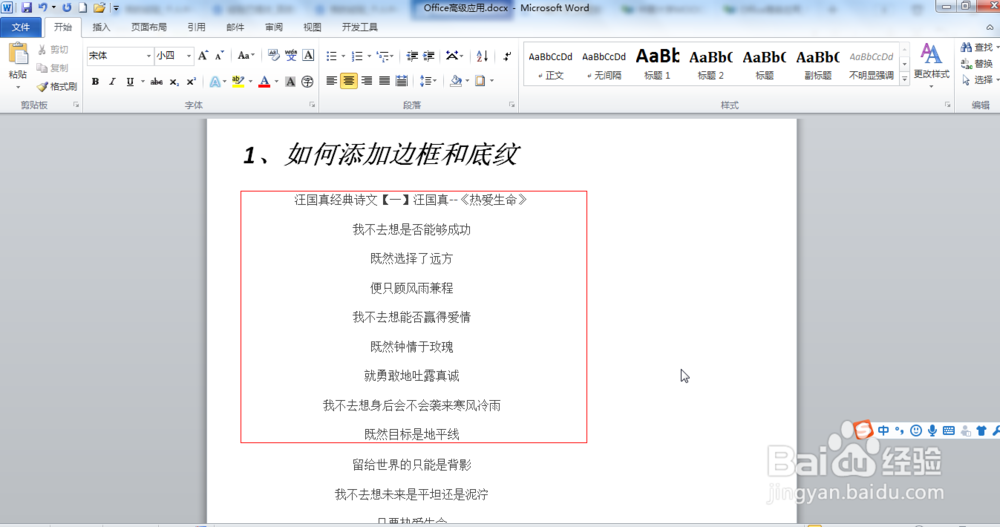The image size is (1000, 527).
Task: Apply subscript formatting
Action: tap(174, 82)
